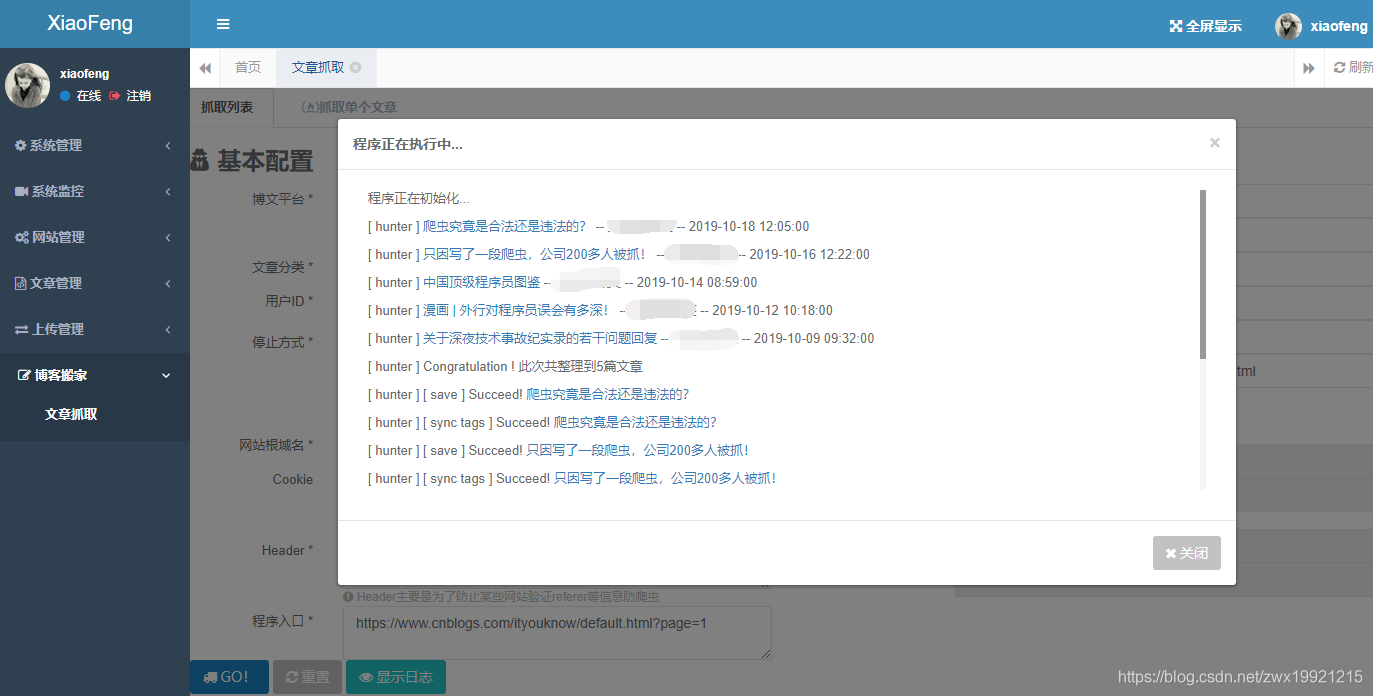Screen dimensions: 1373x696
Task: Switch to the 首页 tab
Action: [x=247, y=67]
